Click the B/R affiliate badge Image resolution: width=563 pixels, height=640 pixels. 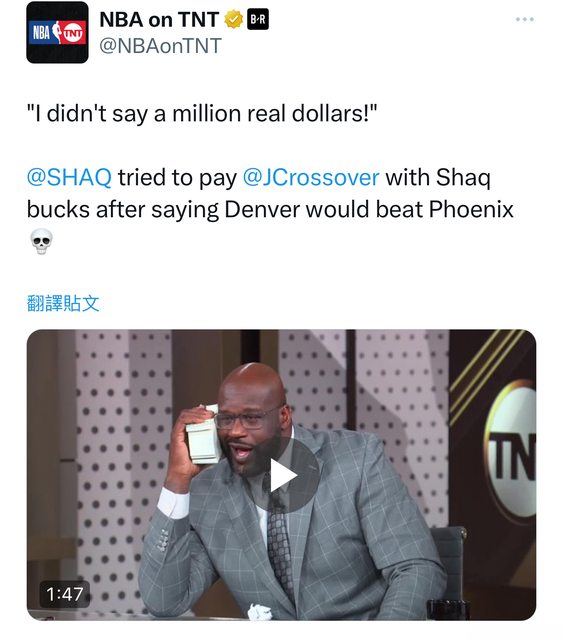point(258,20)
